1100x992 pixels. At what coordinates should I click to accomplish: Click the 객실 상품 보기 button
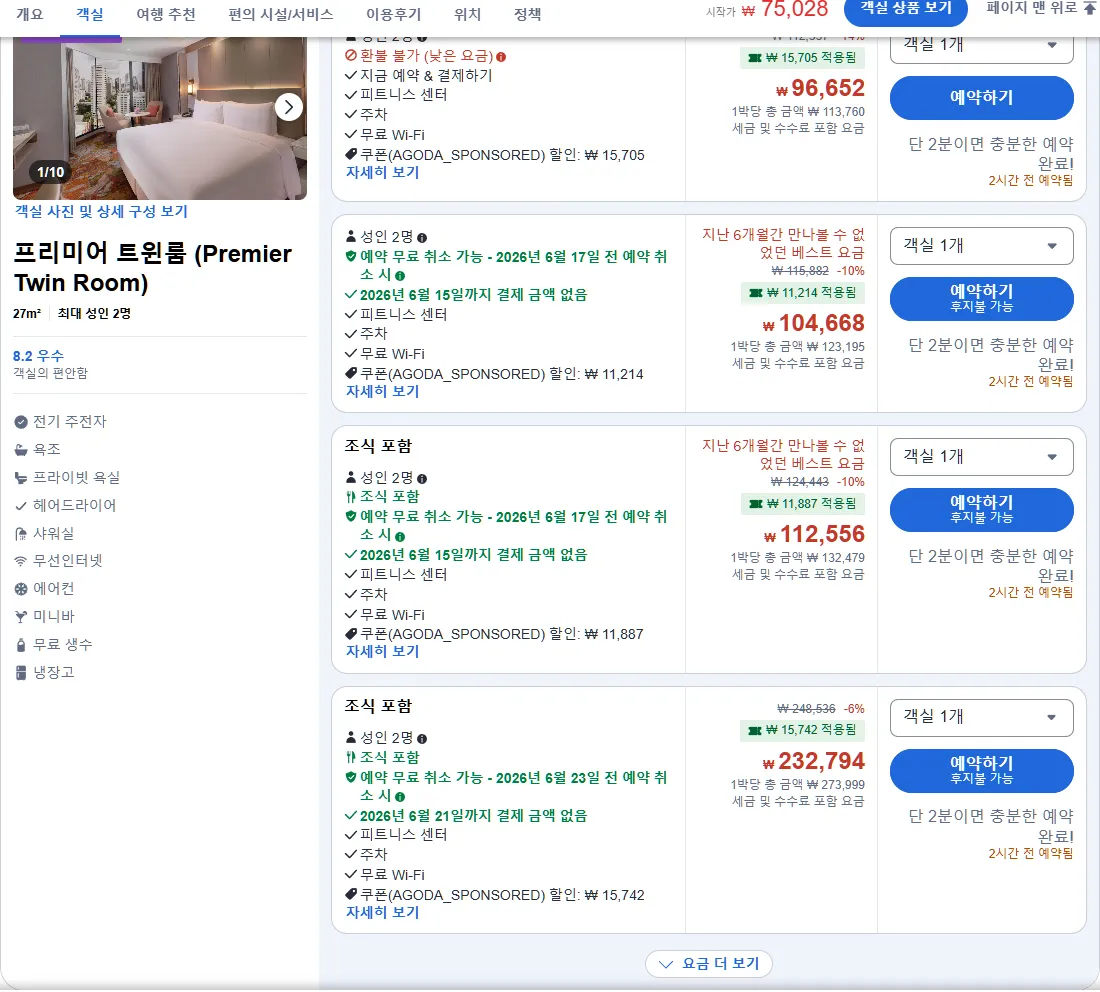tap(906, 10)
